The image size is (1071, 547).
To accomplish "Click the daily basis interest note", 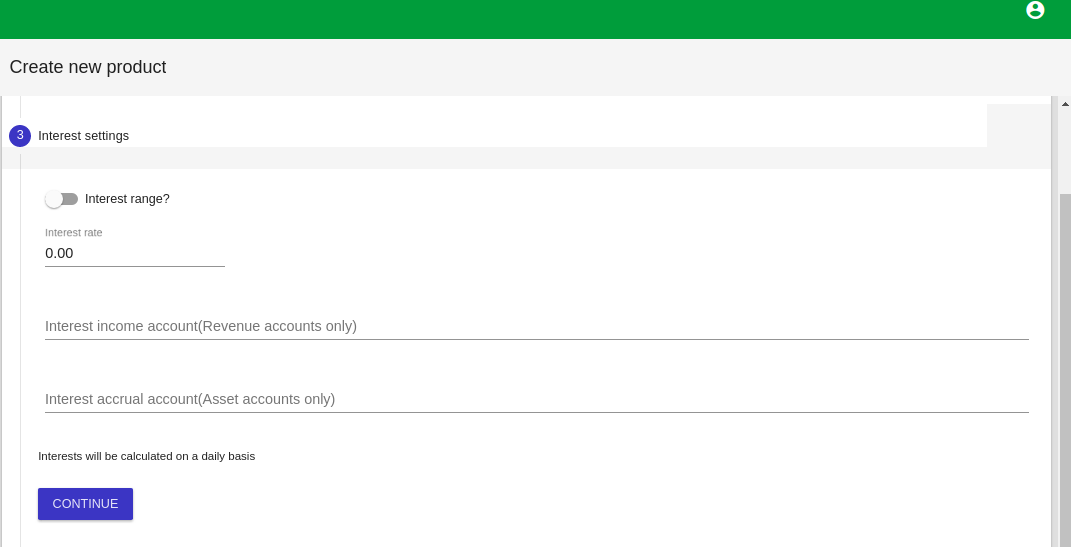I will pyautogui.click(x=147, y=456).
